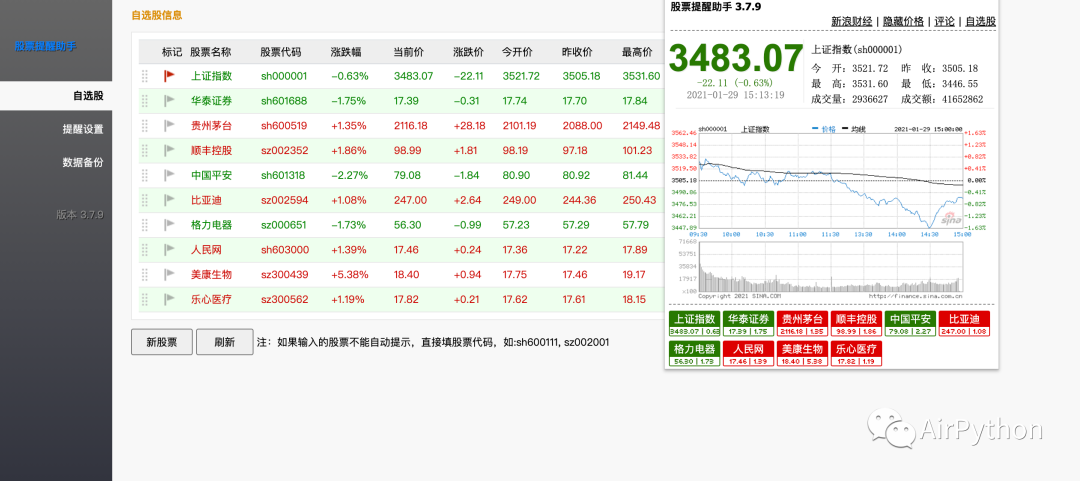This screenshot has height=481, width=1080.
Task: Click the large 3483.07 index value
Action: point(736,59)
